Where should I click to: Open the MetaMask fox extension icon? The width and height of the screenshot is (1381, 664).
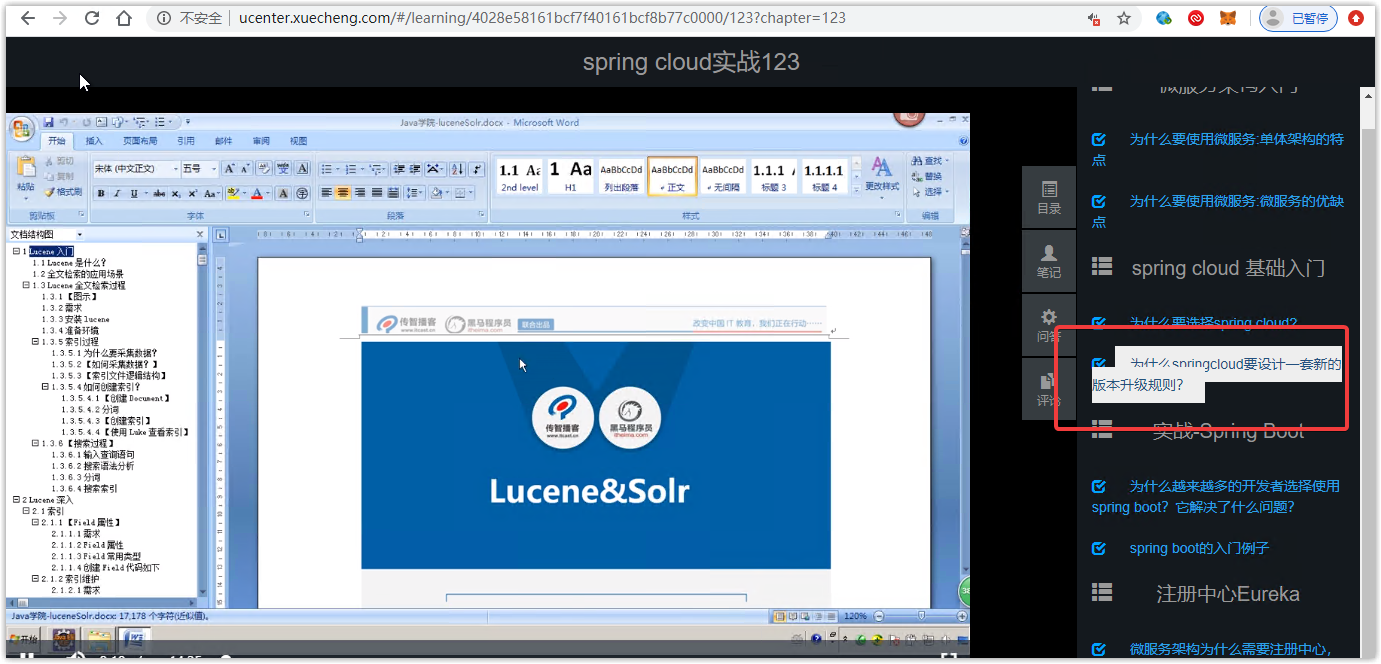point(1227,18)
